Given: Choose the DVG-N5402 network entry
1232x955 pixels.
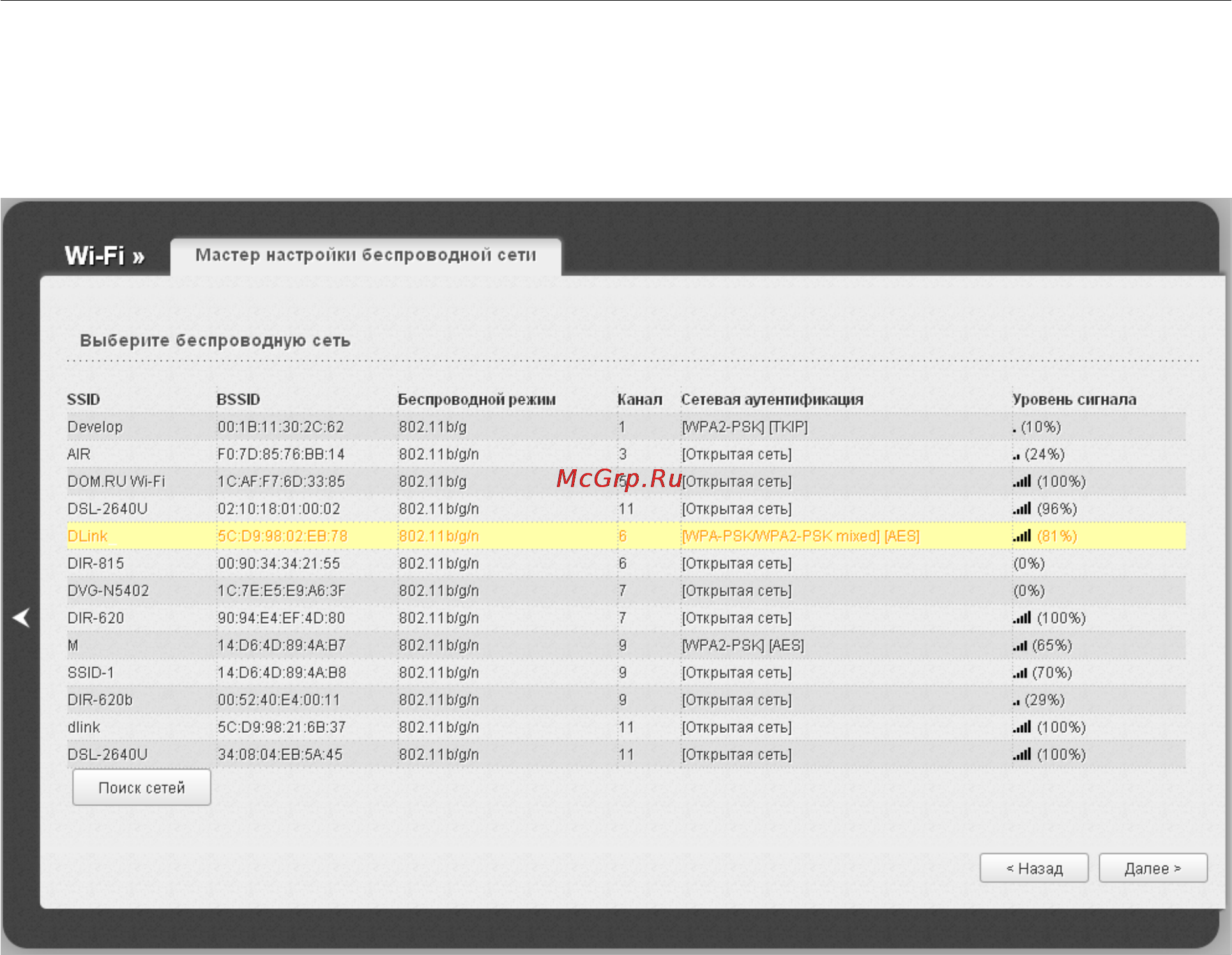Looking at the screenshot, I should (626, 590).
